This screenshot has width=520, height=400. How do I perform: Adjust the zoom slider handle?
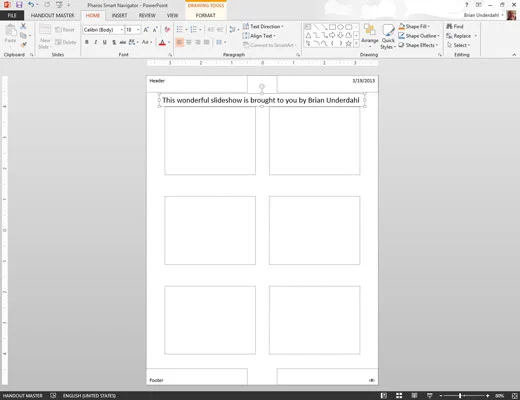point(460,396)
